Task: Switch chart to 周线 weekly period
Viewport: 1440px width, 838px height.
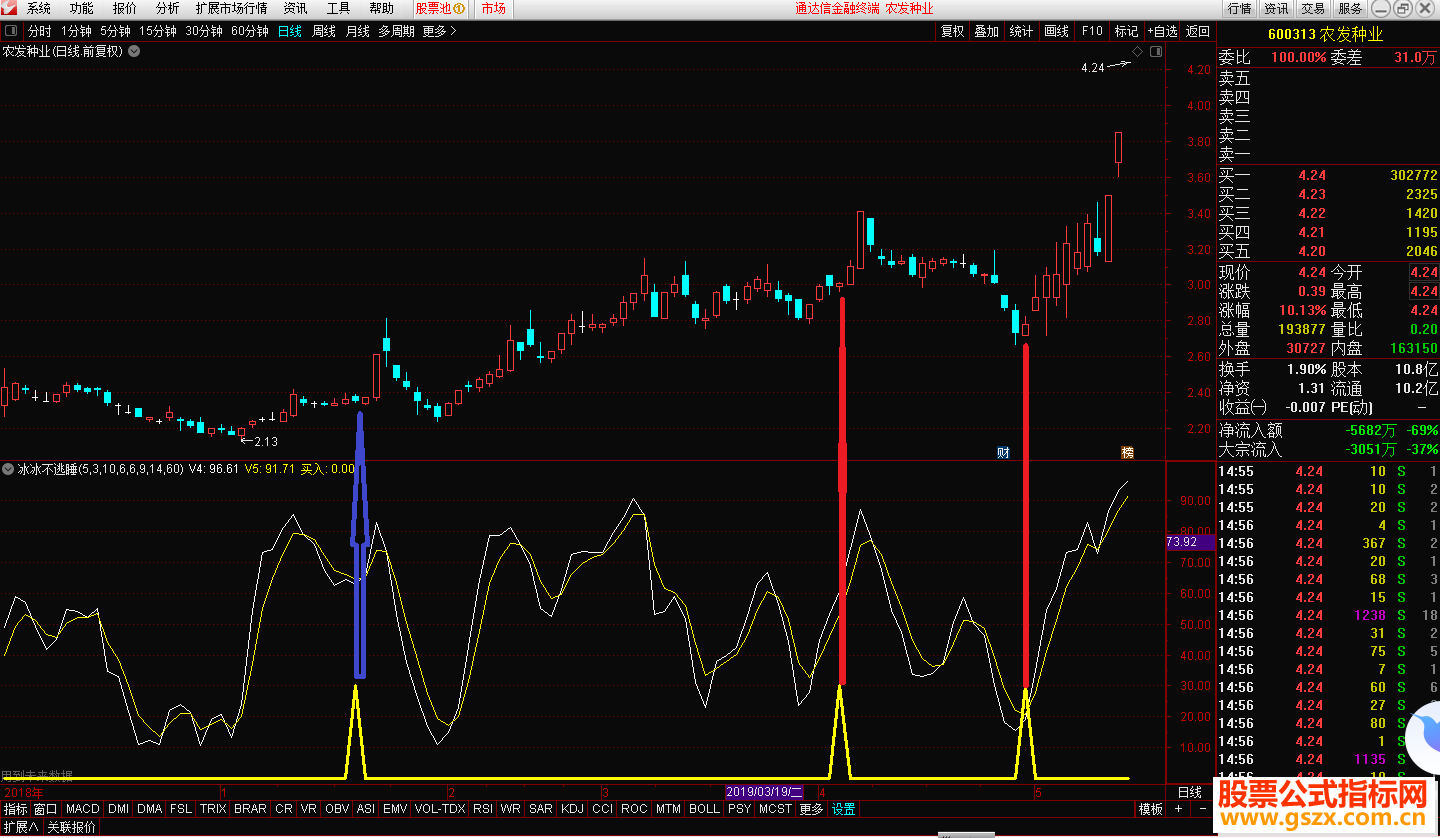Action: (324, 31)
